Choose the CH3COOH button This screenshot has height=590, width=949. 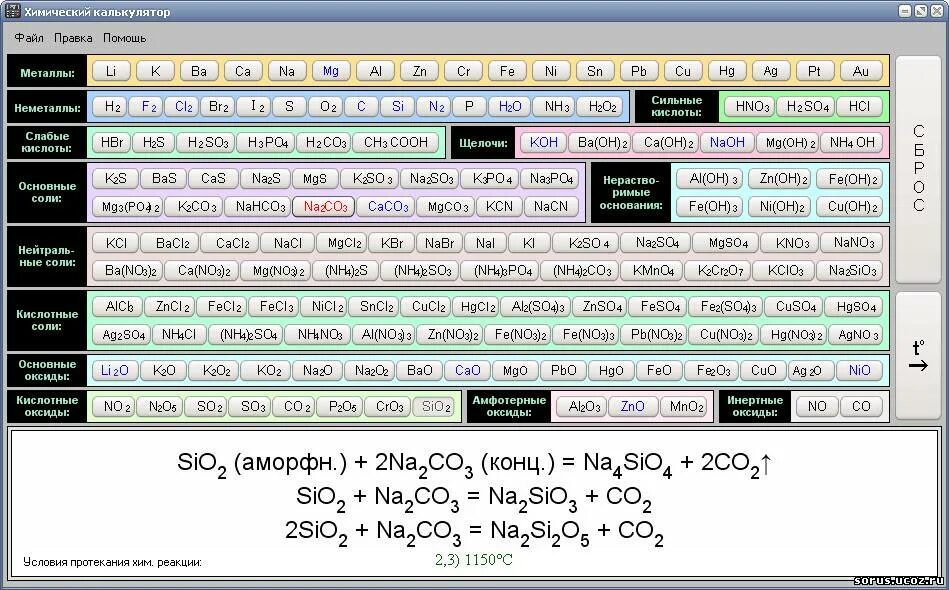coord(396,143)
